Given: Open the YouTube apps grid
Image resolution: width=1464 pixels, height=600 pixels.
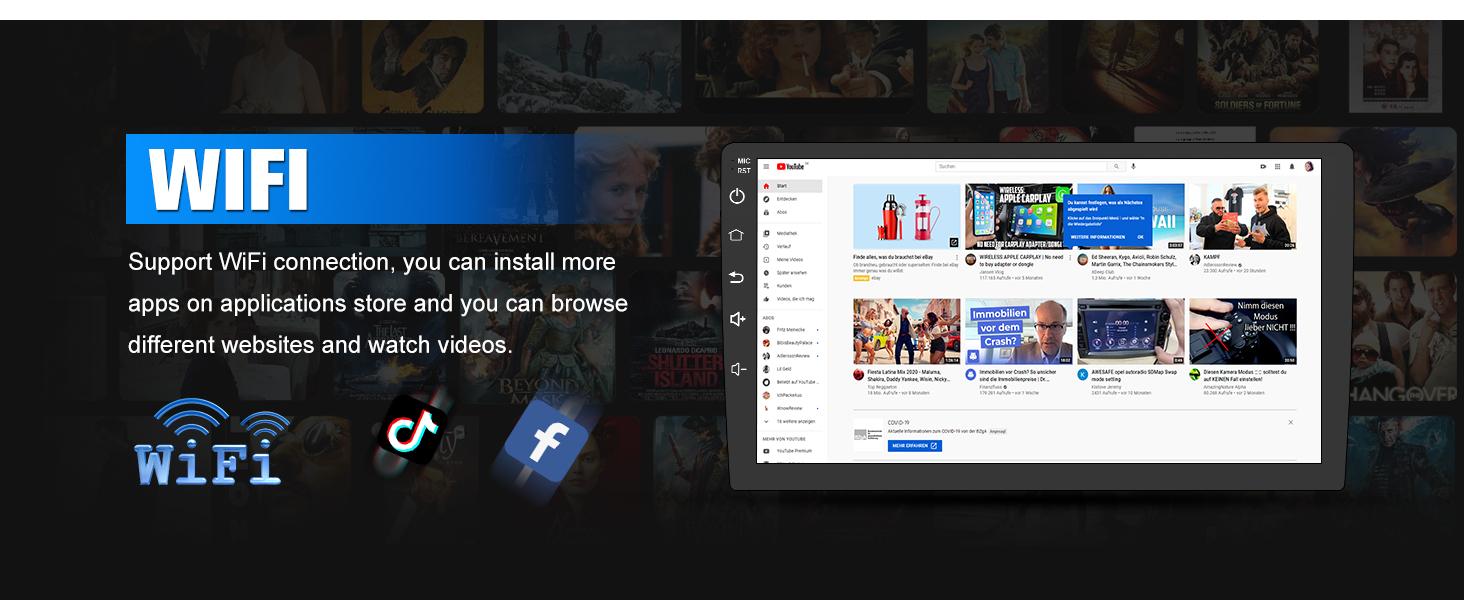Looking at the screenshot, I should 1277,166.
